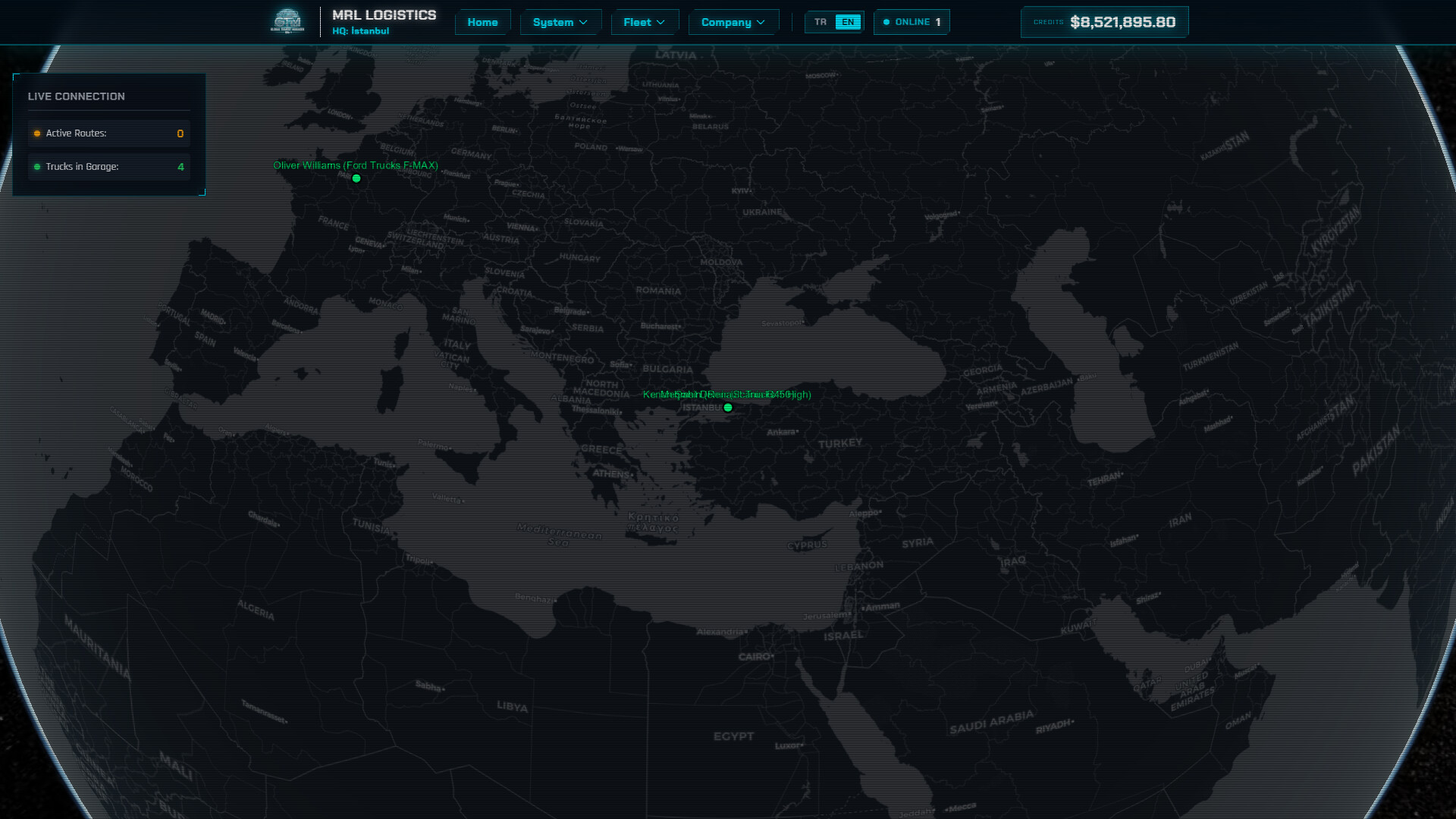Click the green ONLINE indicator dot
Image resolution: width=1456 pixels, height=819 pixels.
pos(886,22)
